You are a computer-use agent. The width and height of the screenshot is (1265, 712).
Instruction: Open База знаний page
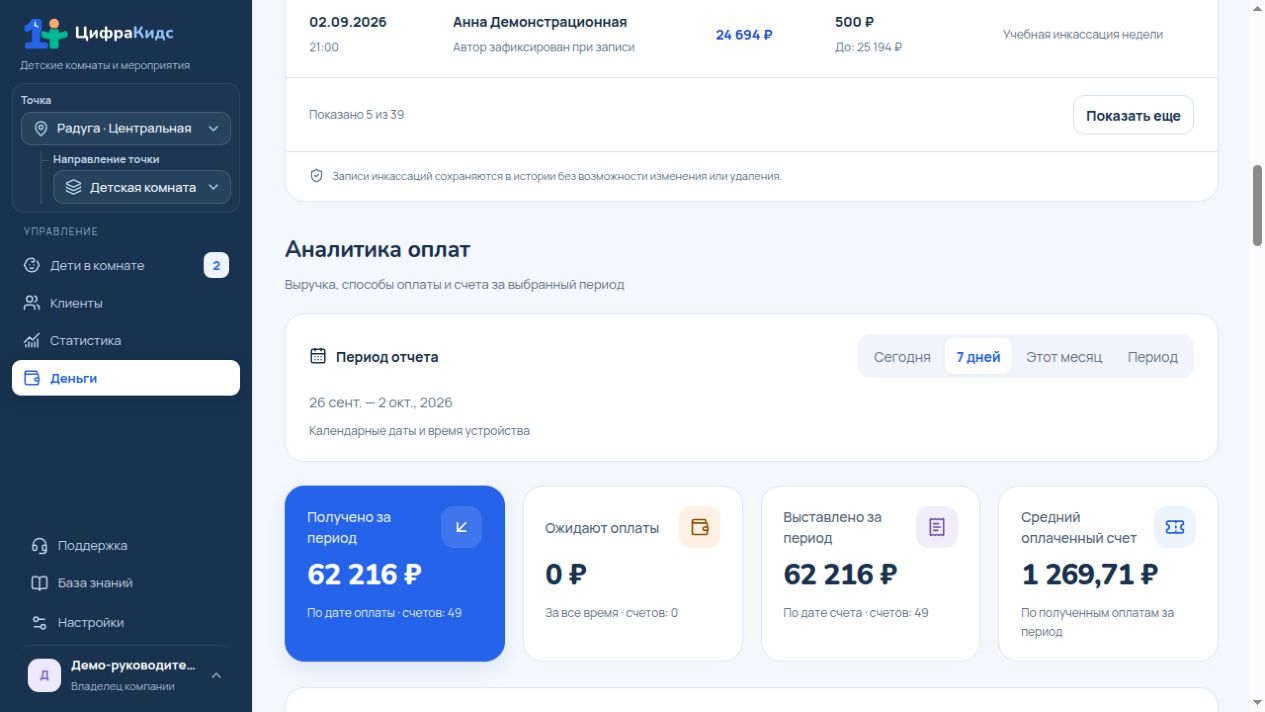pos(126,583)
